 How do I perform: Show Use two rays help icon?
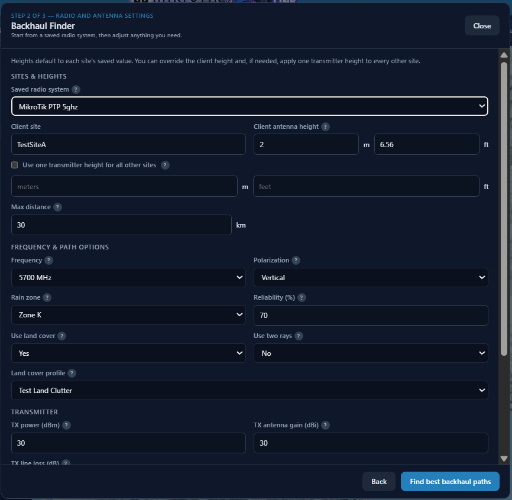click(299, 336)
